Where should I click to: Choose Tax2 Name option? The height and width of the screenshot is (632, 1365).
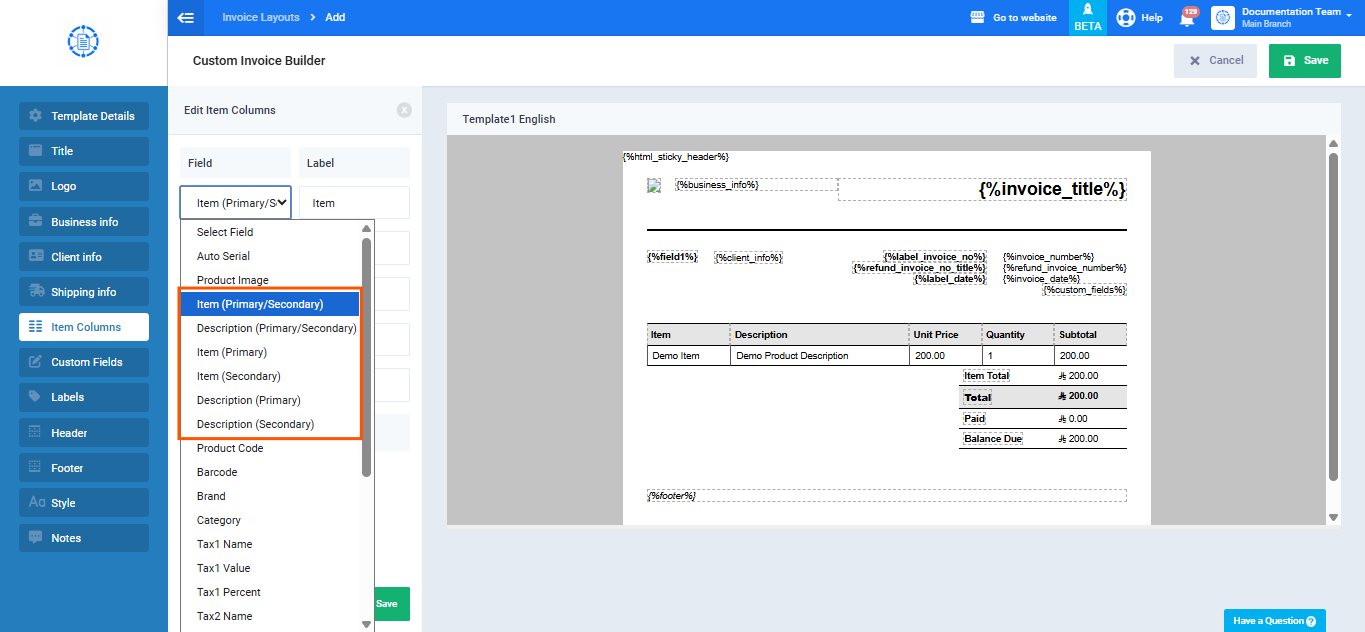270,616
